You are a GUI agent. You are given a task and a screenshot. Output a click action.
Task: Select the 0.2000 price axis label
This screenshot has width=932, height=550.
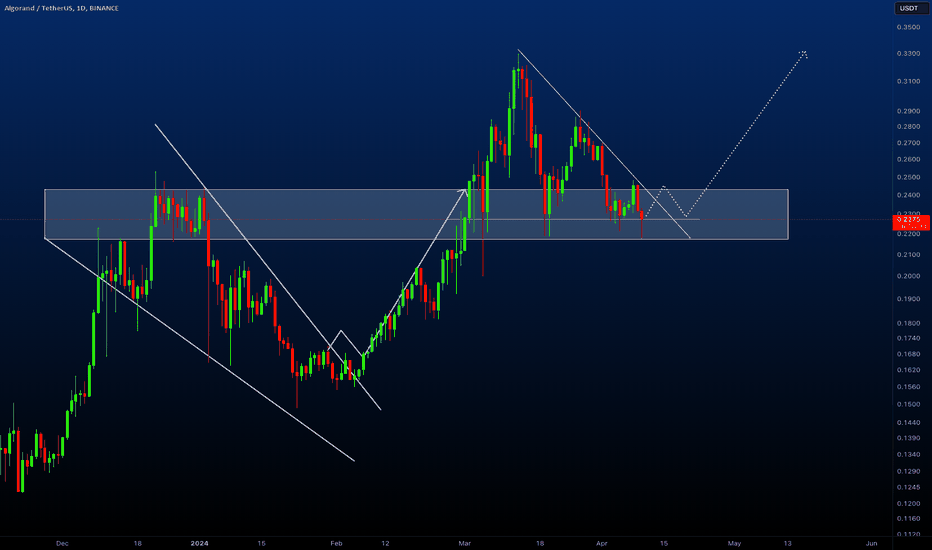(908, 276)
